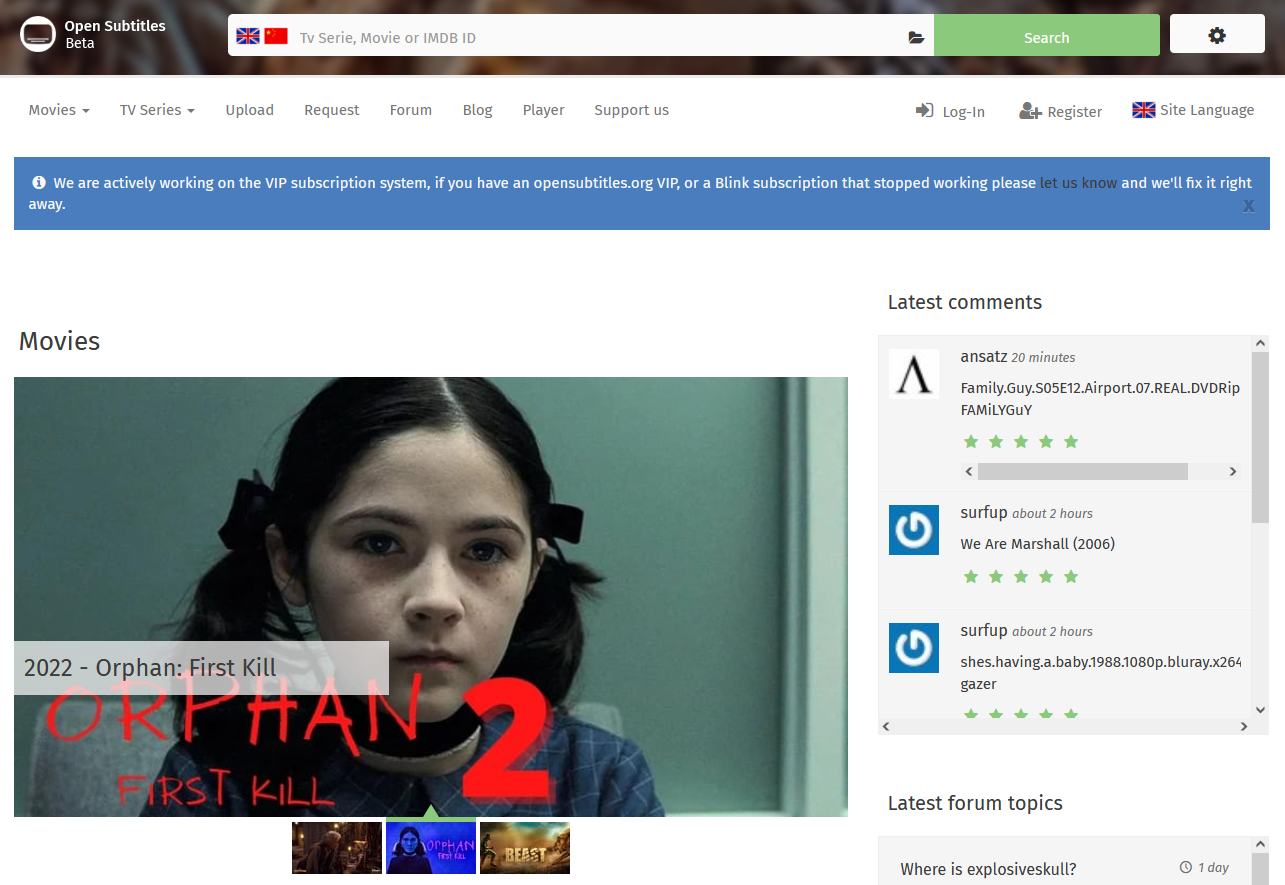Click down arrow of comments vertical scrollbar

pyautogui.click(x=1260, y=709)
